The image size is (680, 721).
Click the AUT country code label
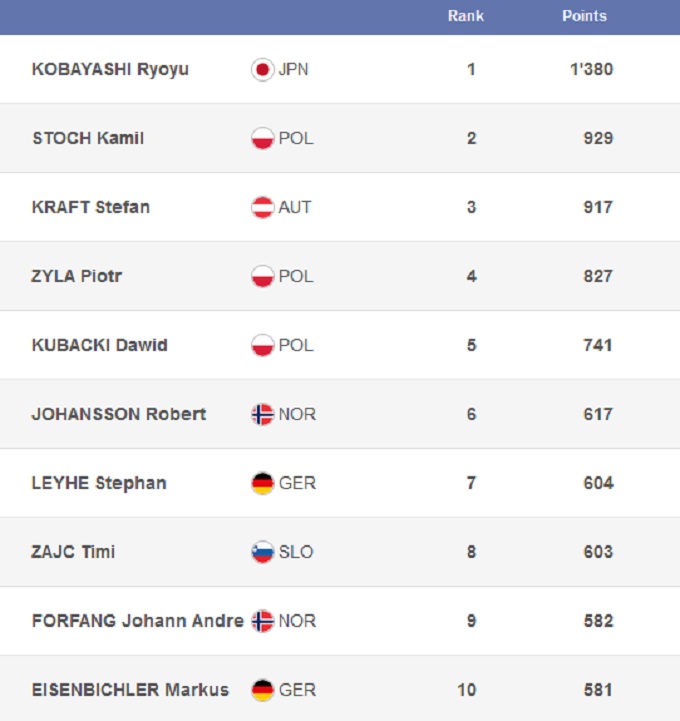[295, 208]
